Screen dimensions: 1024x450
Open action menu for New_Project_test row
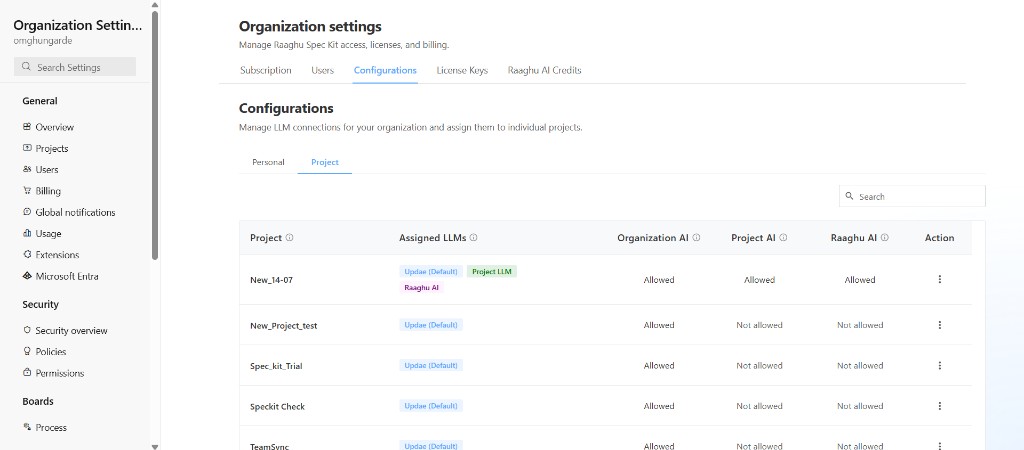940,325
